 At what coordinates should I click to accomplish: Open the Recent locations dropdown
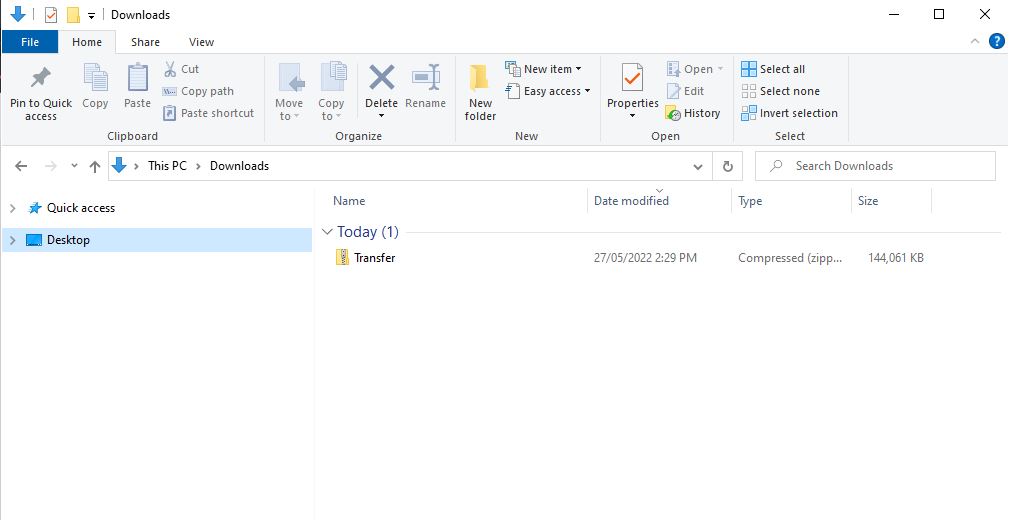(x=75, y=166)
